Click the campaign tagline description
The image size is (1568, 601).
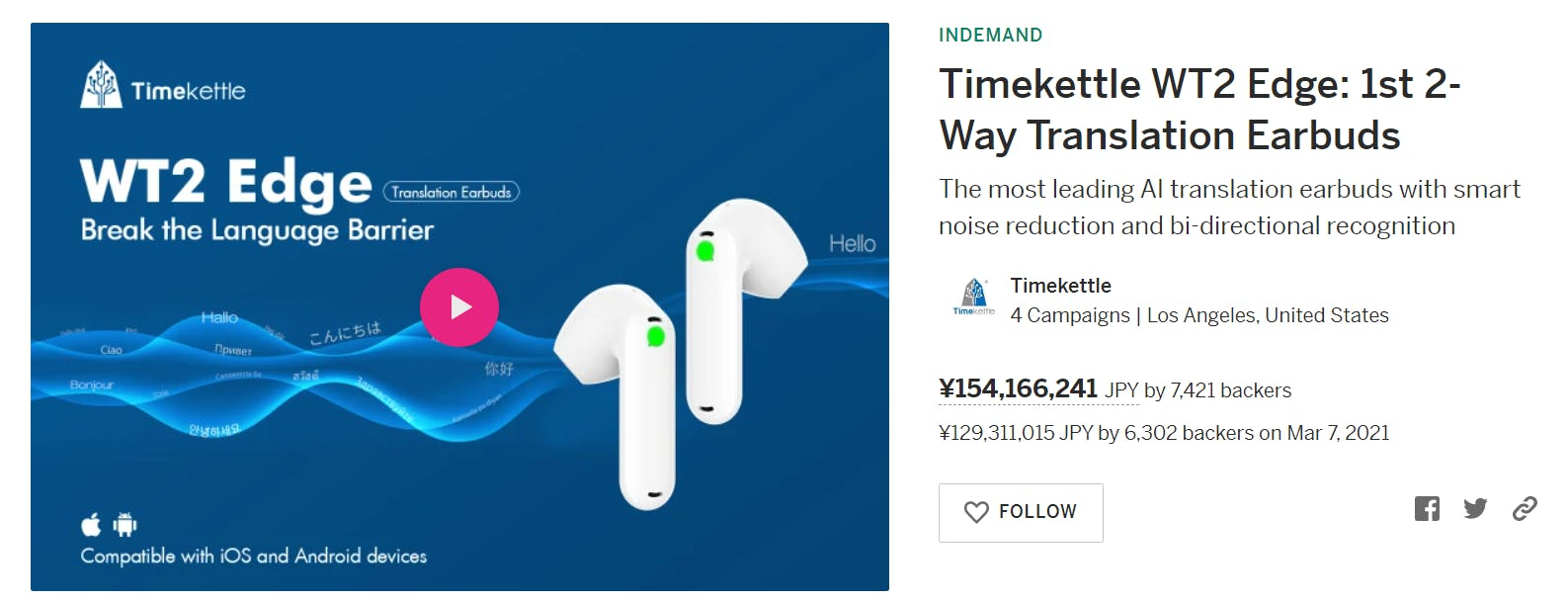(x=1229, y=208)
